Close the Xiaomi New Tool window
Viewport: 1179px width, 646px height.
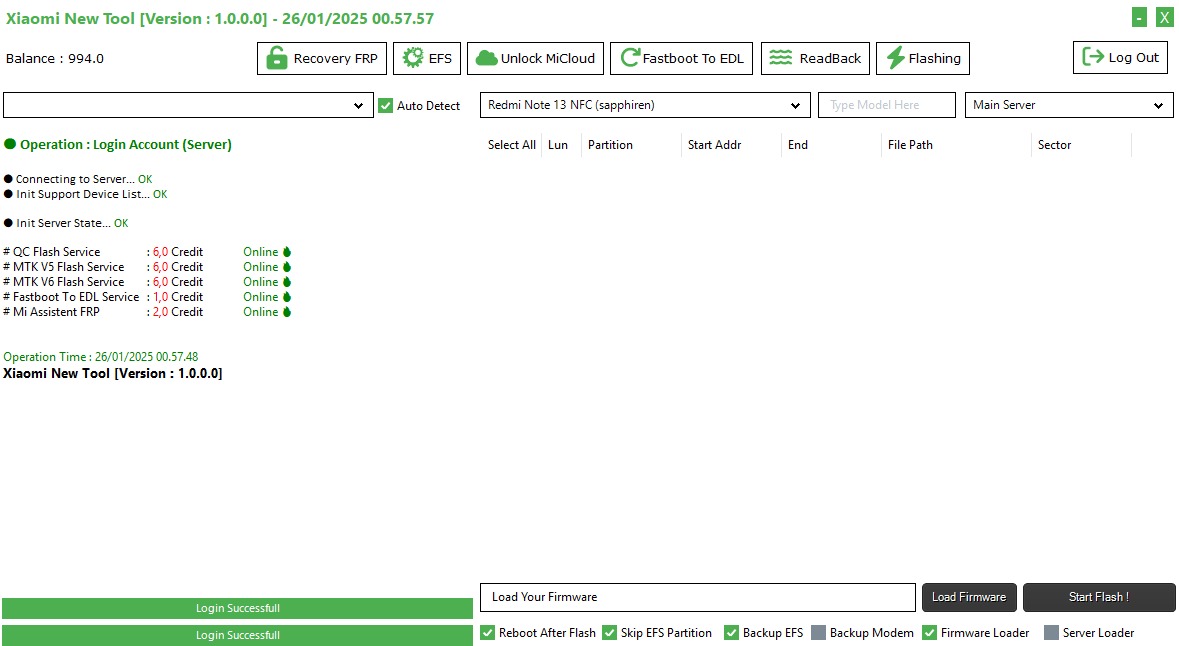pos(1164,17)
